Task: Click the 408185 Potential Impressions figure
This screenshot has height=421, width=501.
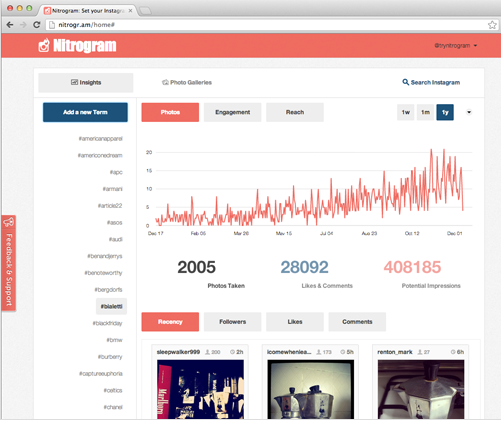Action: tap(412, 267)
